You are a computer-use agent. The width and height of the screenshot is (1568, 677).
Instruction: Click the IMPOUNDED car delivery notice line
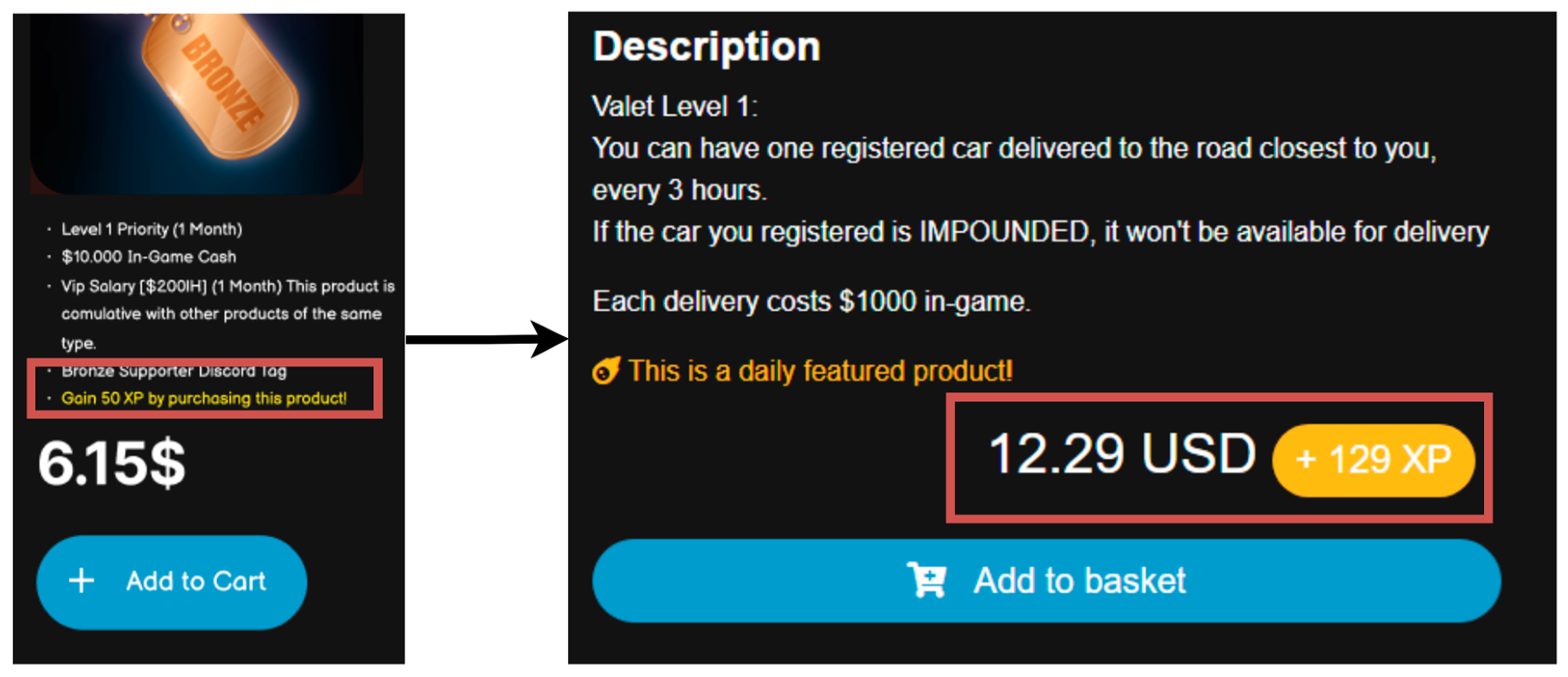point(1040,232)
